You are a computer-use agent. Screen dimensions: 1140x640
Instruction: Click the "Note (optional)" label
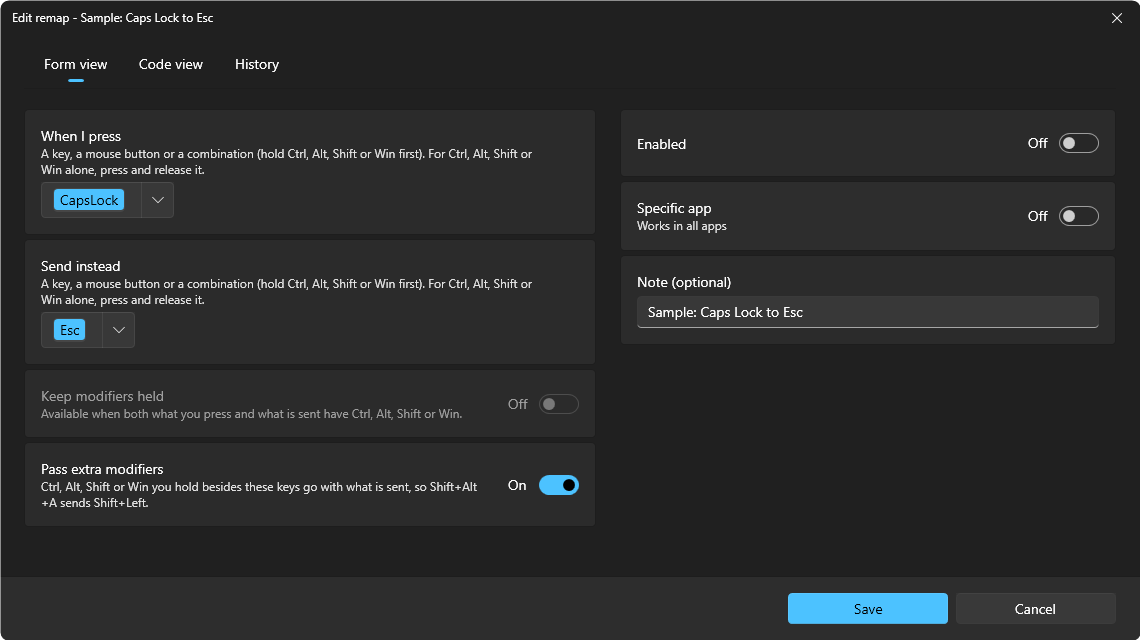coord(684,282)
